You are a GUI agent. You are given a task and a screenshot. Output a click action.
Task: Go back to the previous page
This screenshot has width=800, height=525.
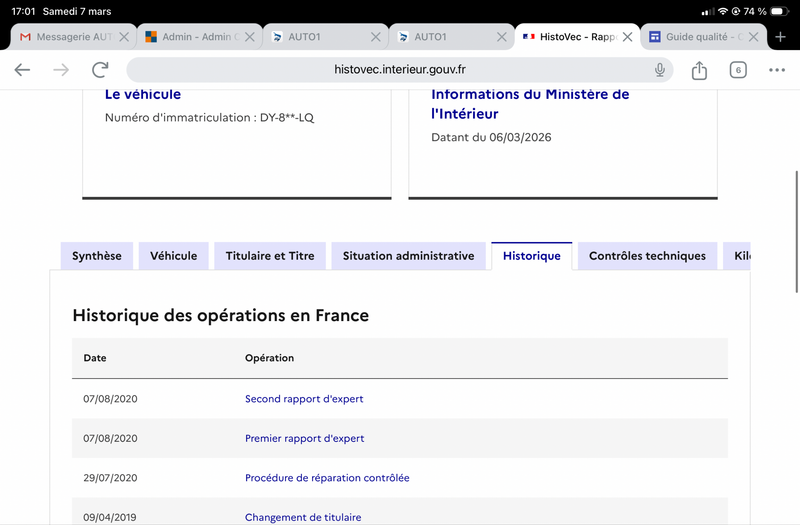[x=22, y=70]
